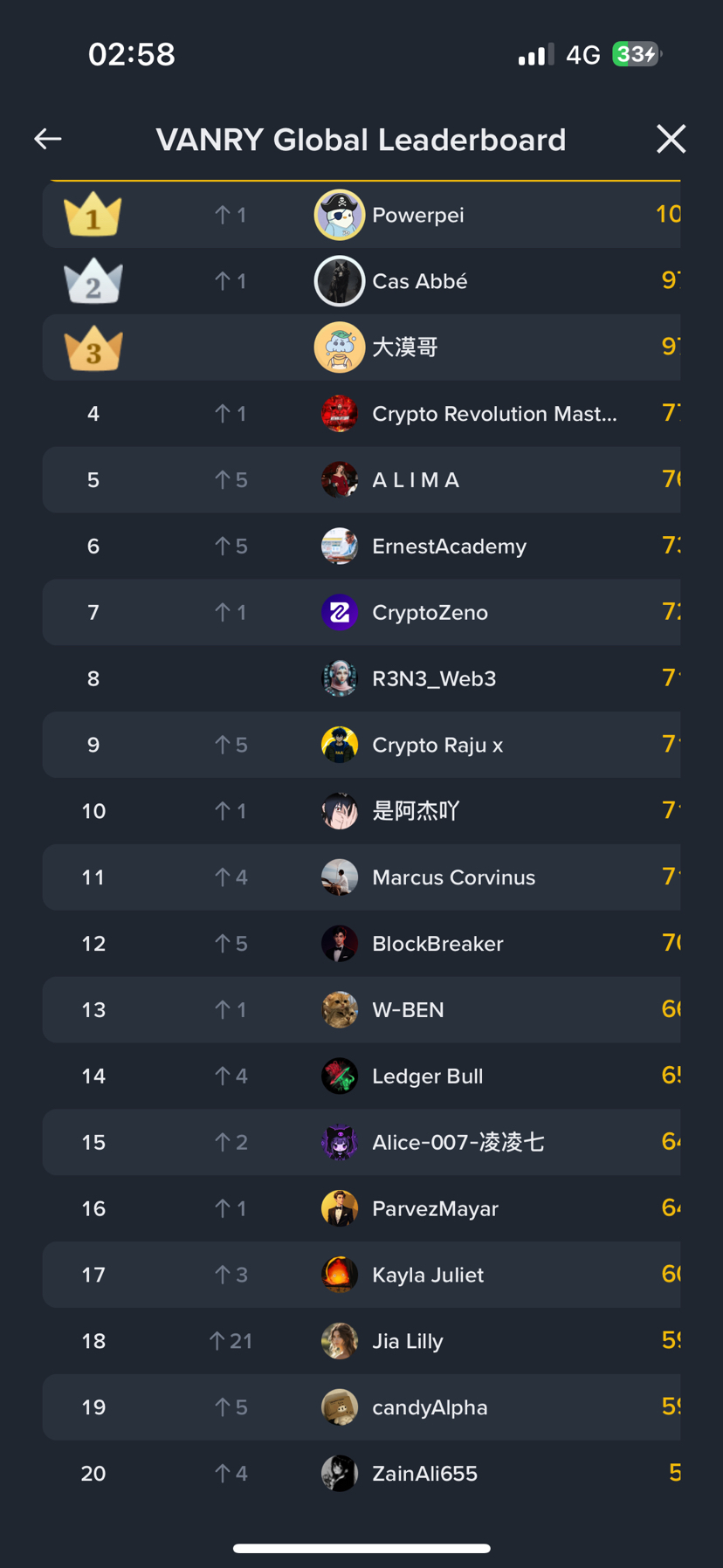The width and height of the screenshot is (723, 1568).
Task: Open R3N3_Web3 user entry
Action: (x=434, y=678)
